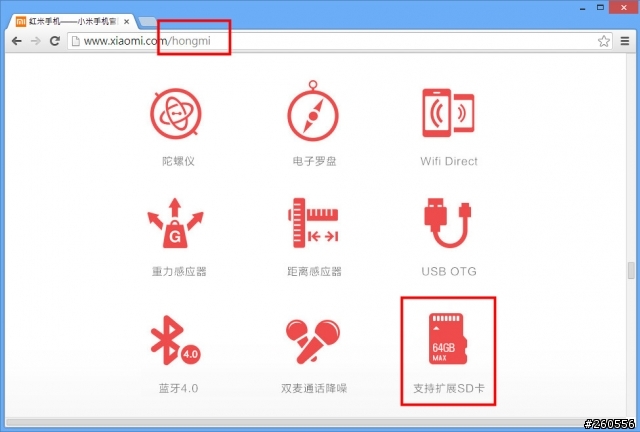Click the Bluetooth 4.0 icon
Image resolution: width=640 pixels, height=432 pixels.
(175, 340)
